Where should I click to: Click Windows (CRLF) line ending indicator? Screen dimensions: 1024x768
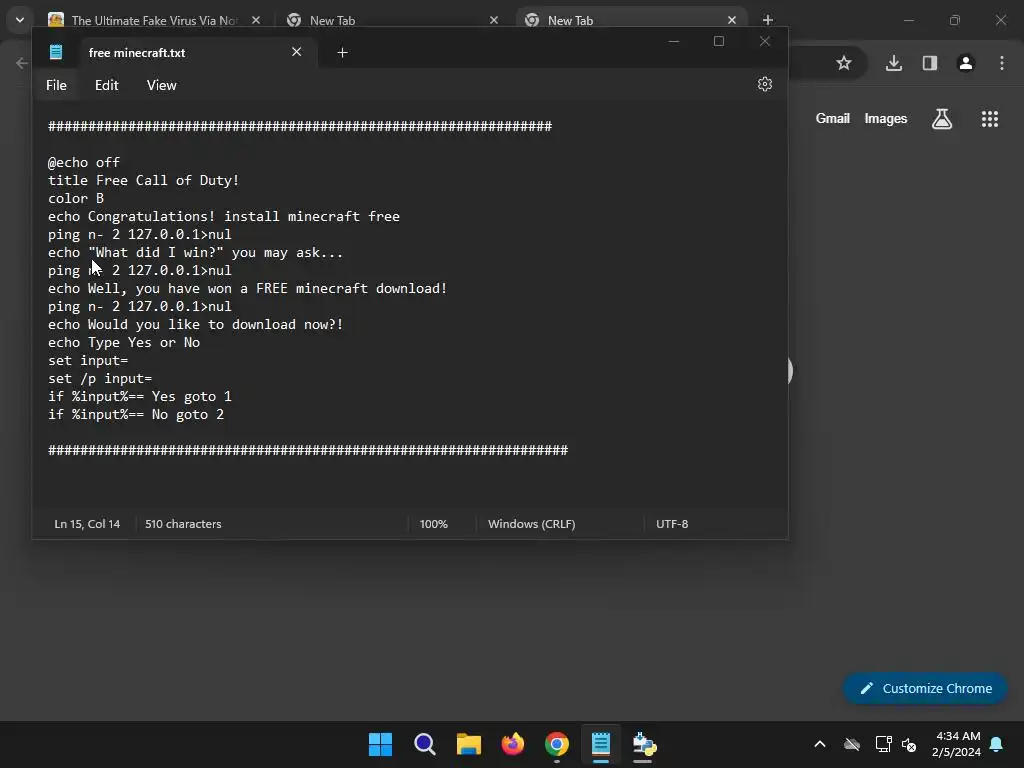532,524
